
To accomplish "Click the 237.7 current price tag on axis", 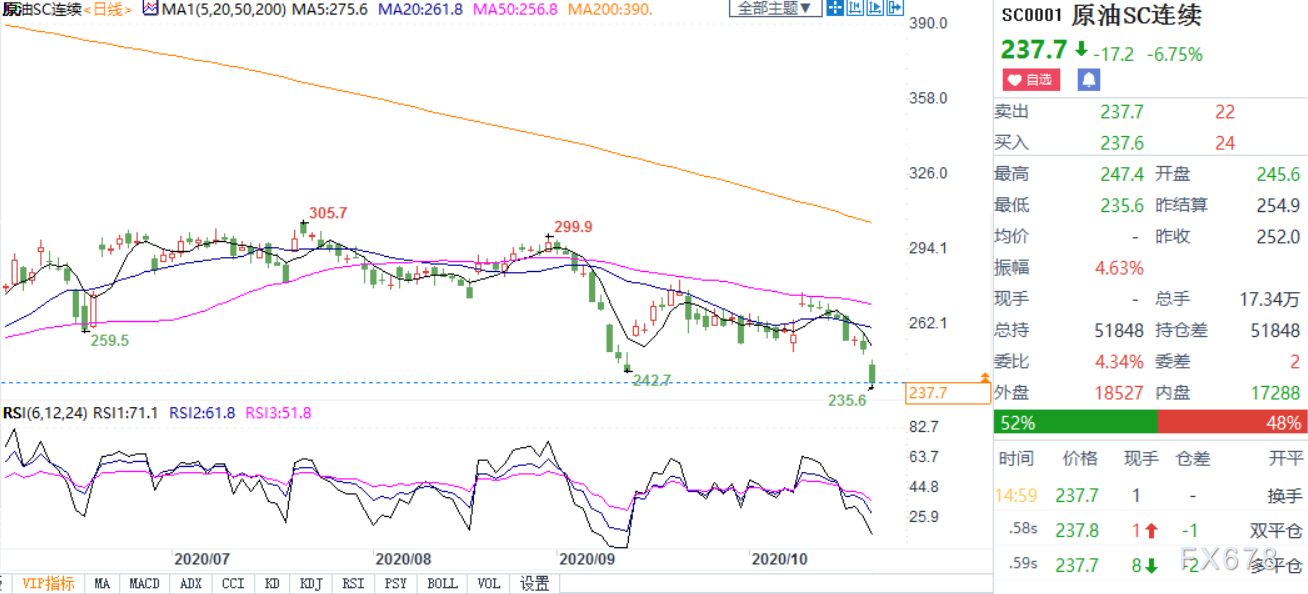I will (947, 393).
